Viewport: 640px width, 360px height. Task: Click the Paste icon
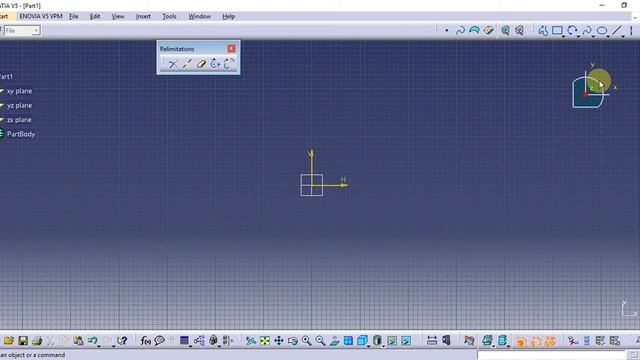pos(78,340)
